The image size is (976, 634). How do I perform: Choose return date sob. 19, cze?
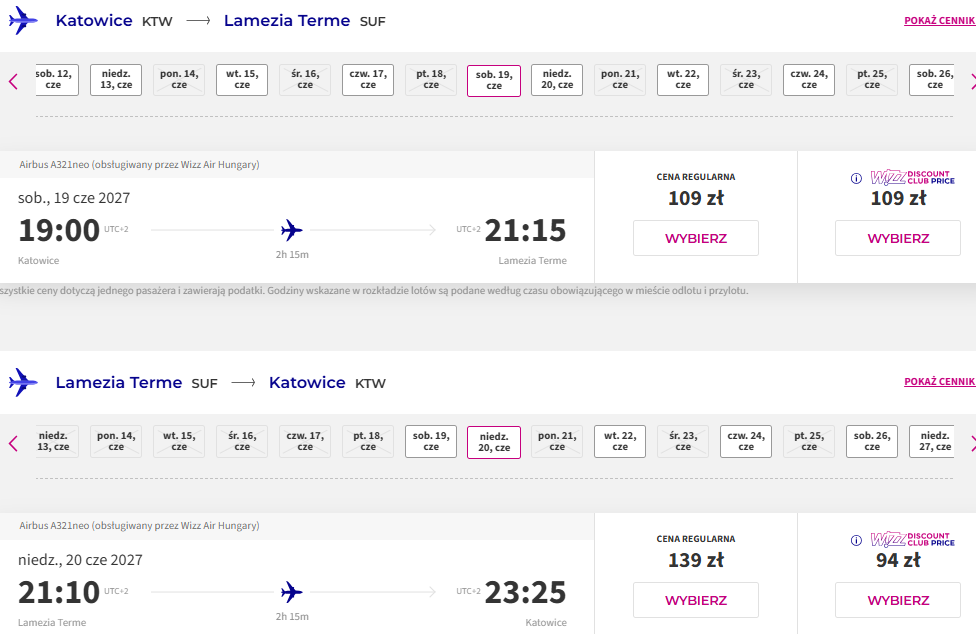click(431, 441)
